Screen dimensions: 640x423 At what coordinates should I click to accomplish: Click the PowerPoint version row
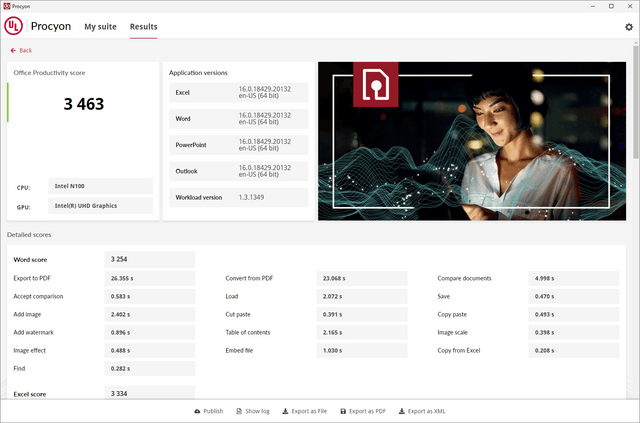[x=239, y=145]
